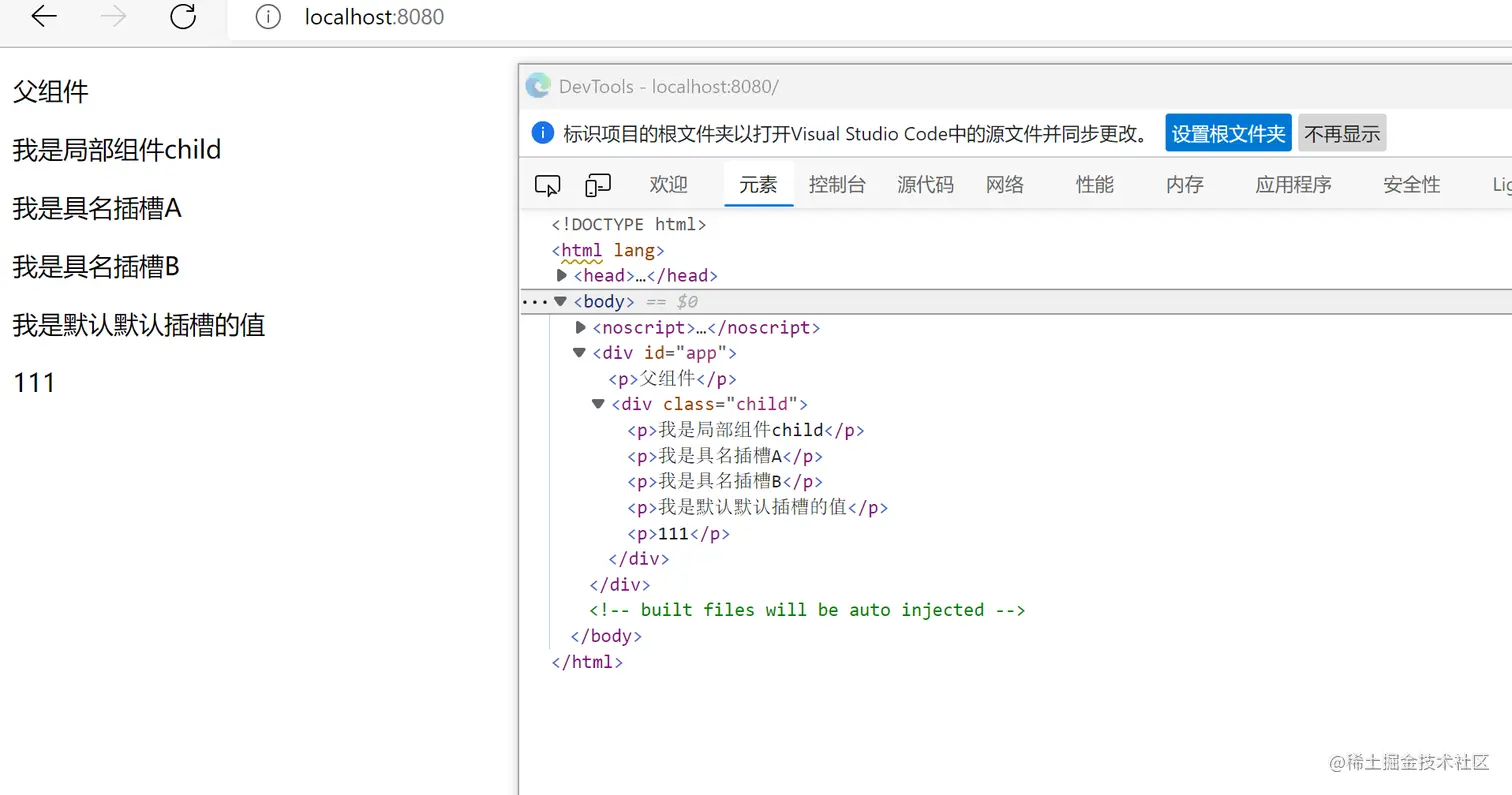
Task: Toggle the device emulation icon in DevTools
Action: pos(597,184)
